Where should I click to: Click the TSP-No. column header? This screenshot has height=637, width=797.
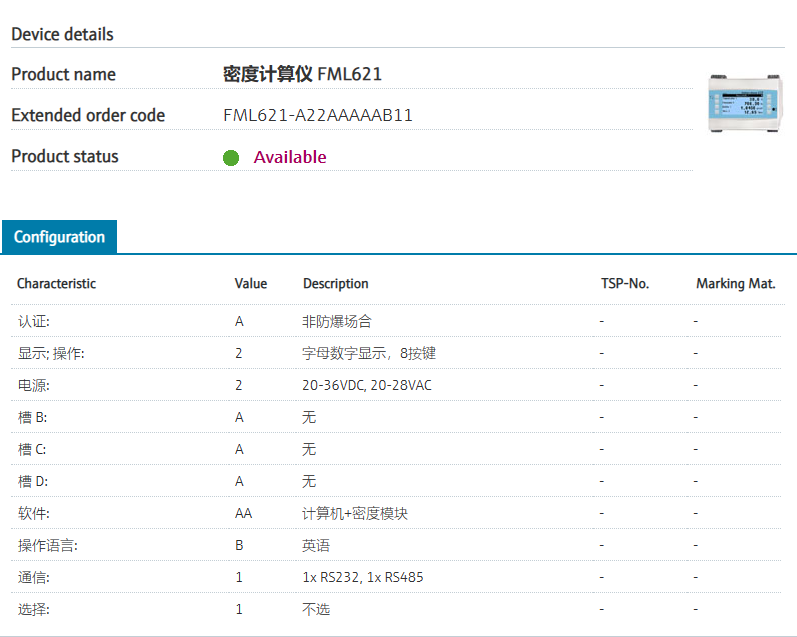(x=625, y=284)
